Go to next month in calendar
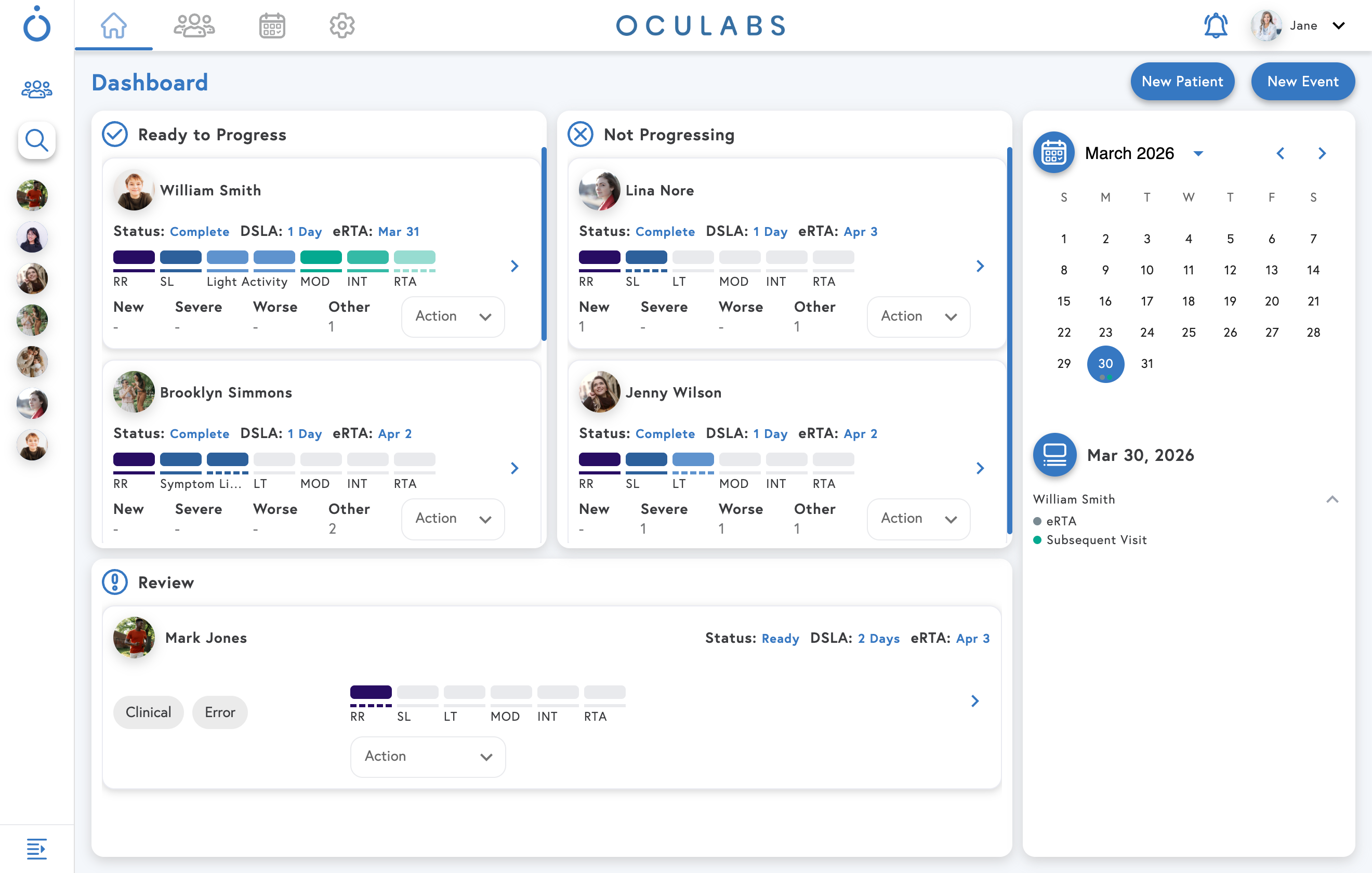 coord(1322,153)
